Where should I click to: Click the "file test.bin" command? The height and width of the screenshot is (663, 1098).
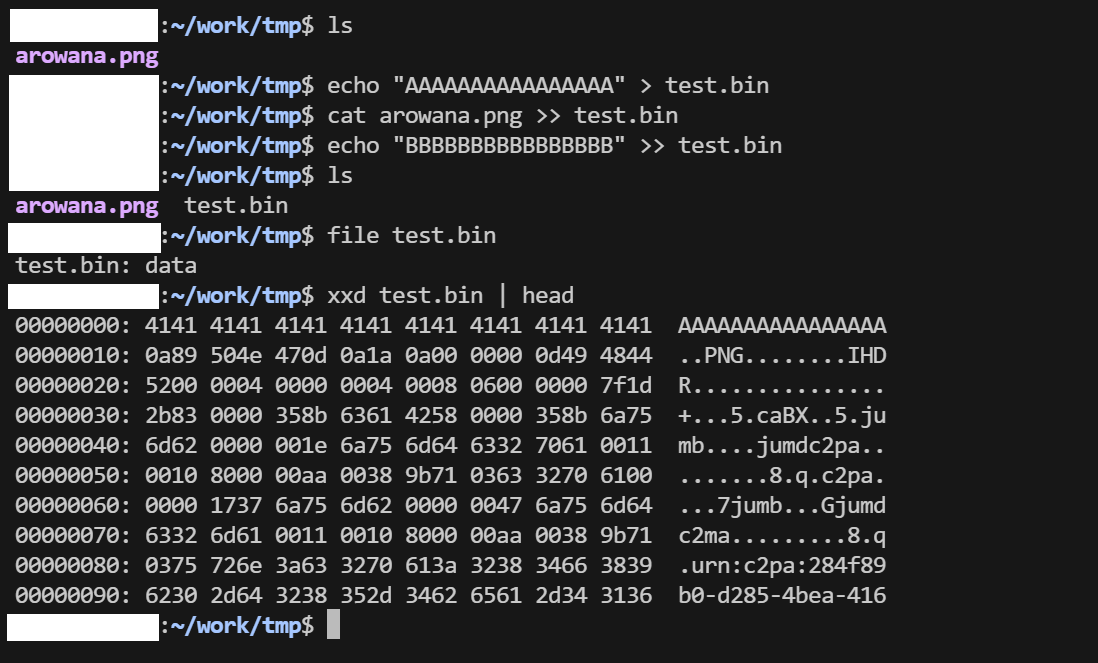tap(411, 236)
